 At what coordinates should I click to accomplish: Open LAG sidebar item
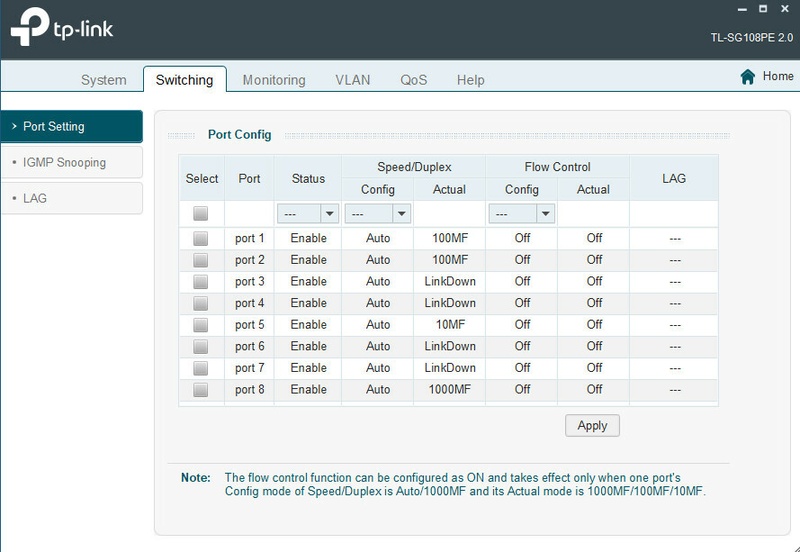point(71,198)
